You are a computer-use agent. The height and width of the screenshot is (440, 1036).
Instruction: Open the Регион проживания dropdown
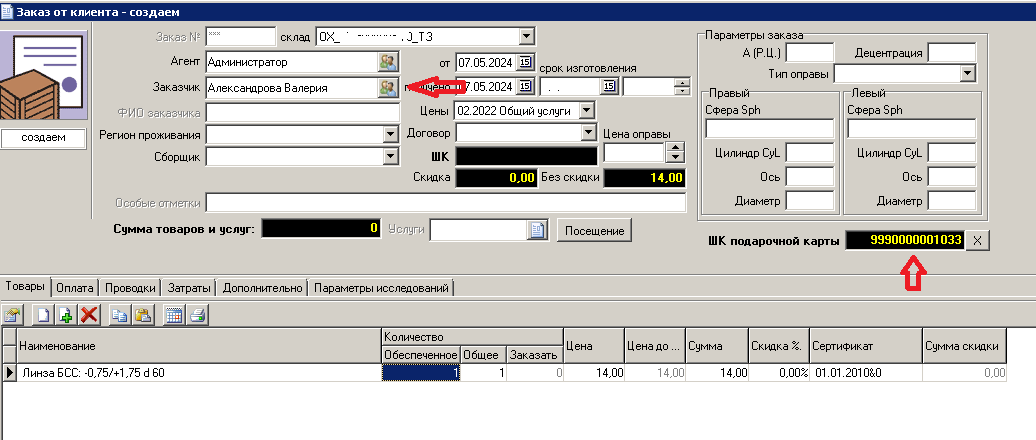click(390, 134)
